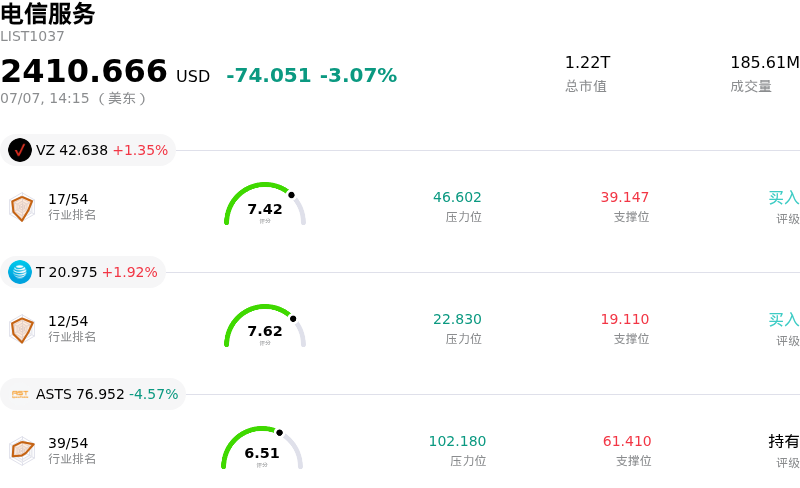Click the ASTS 6.51 score gauge
Image resolution: width=800 pixels, height=488 pixels.
(262, 448)
